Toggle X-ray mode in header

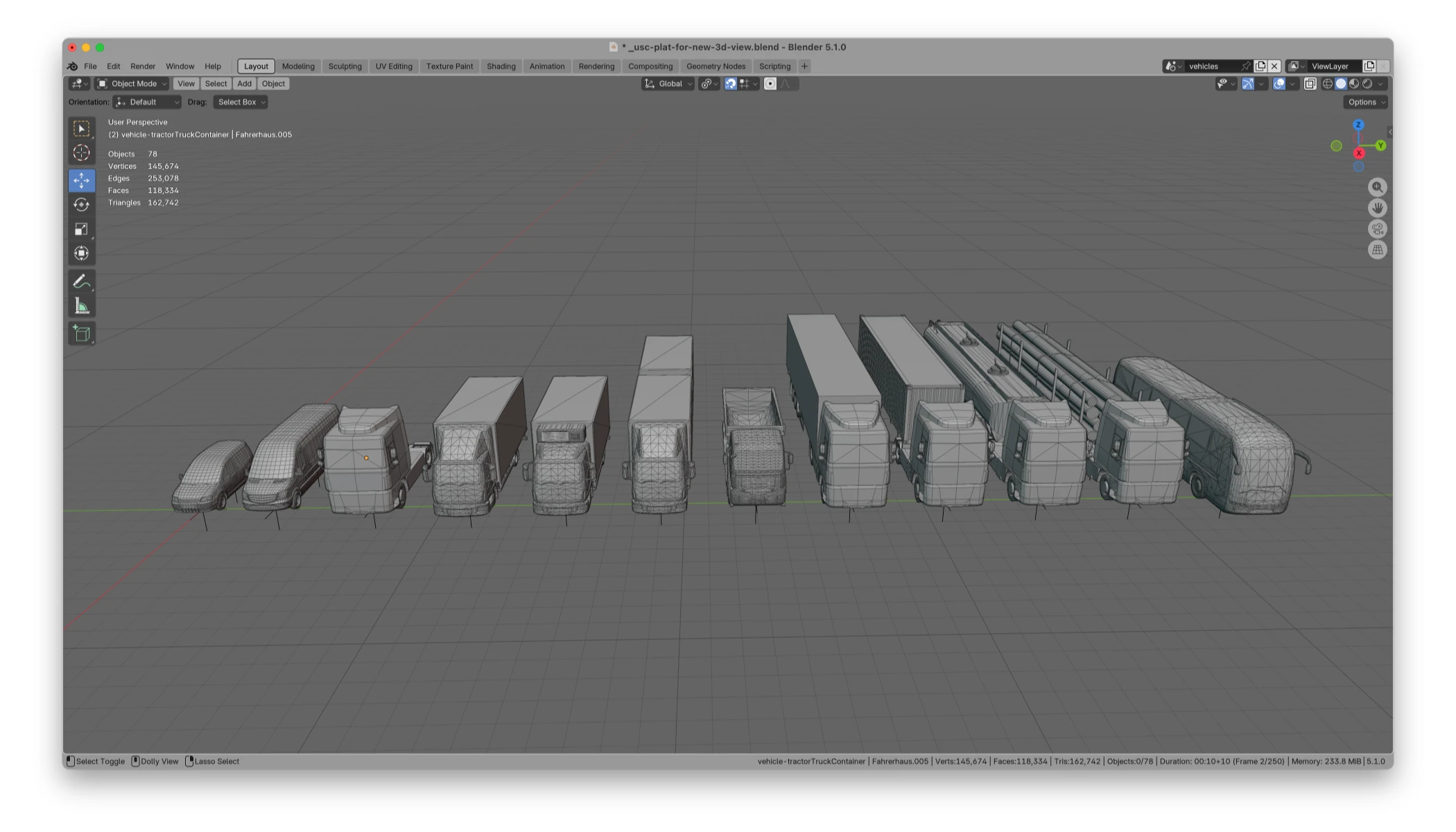click(x=1310, y=84)
